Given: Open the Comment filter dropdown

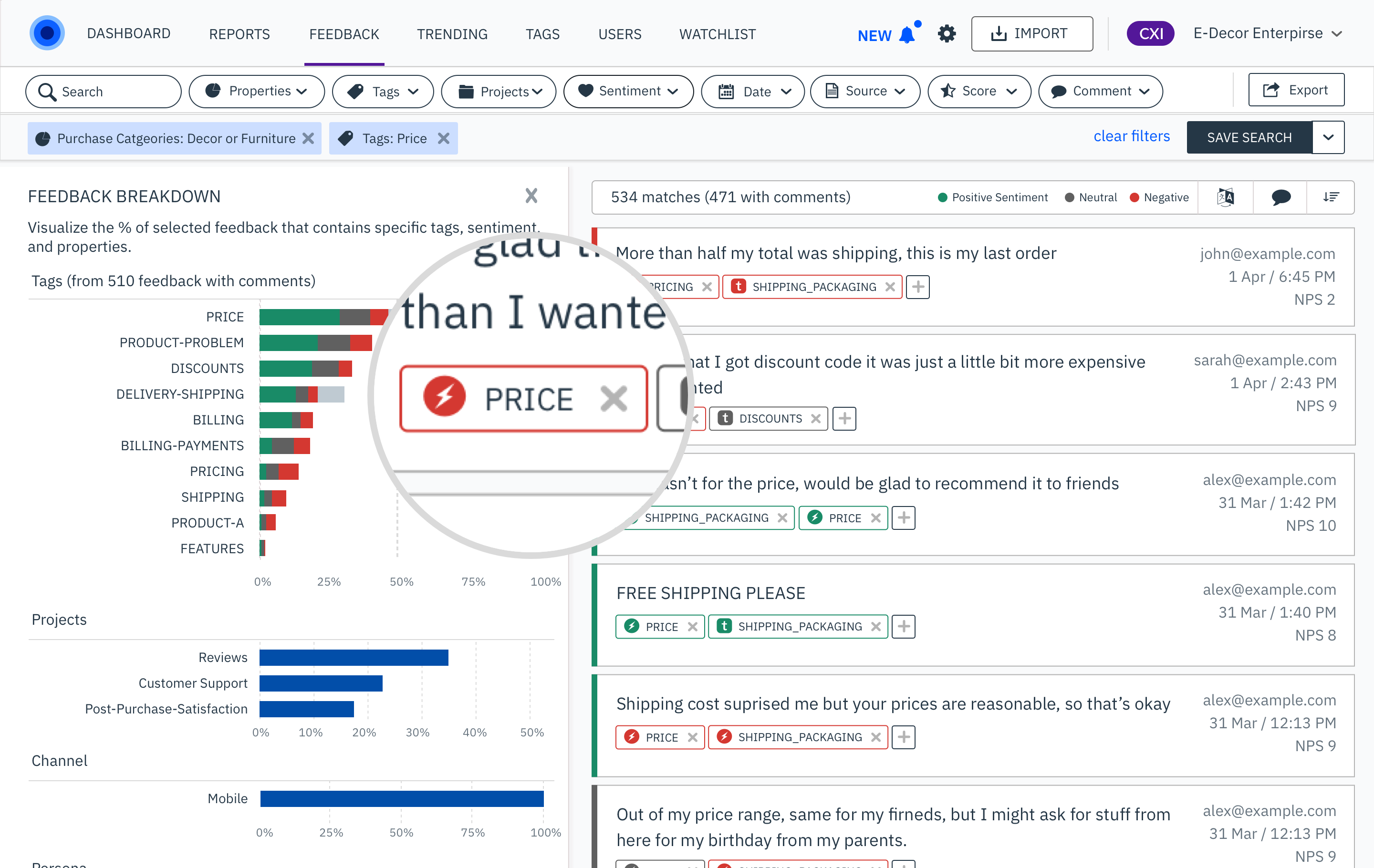Looking at the screenshot, I should coord(1100,91).
